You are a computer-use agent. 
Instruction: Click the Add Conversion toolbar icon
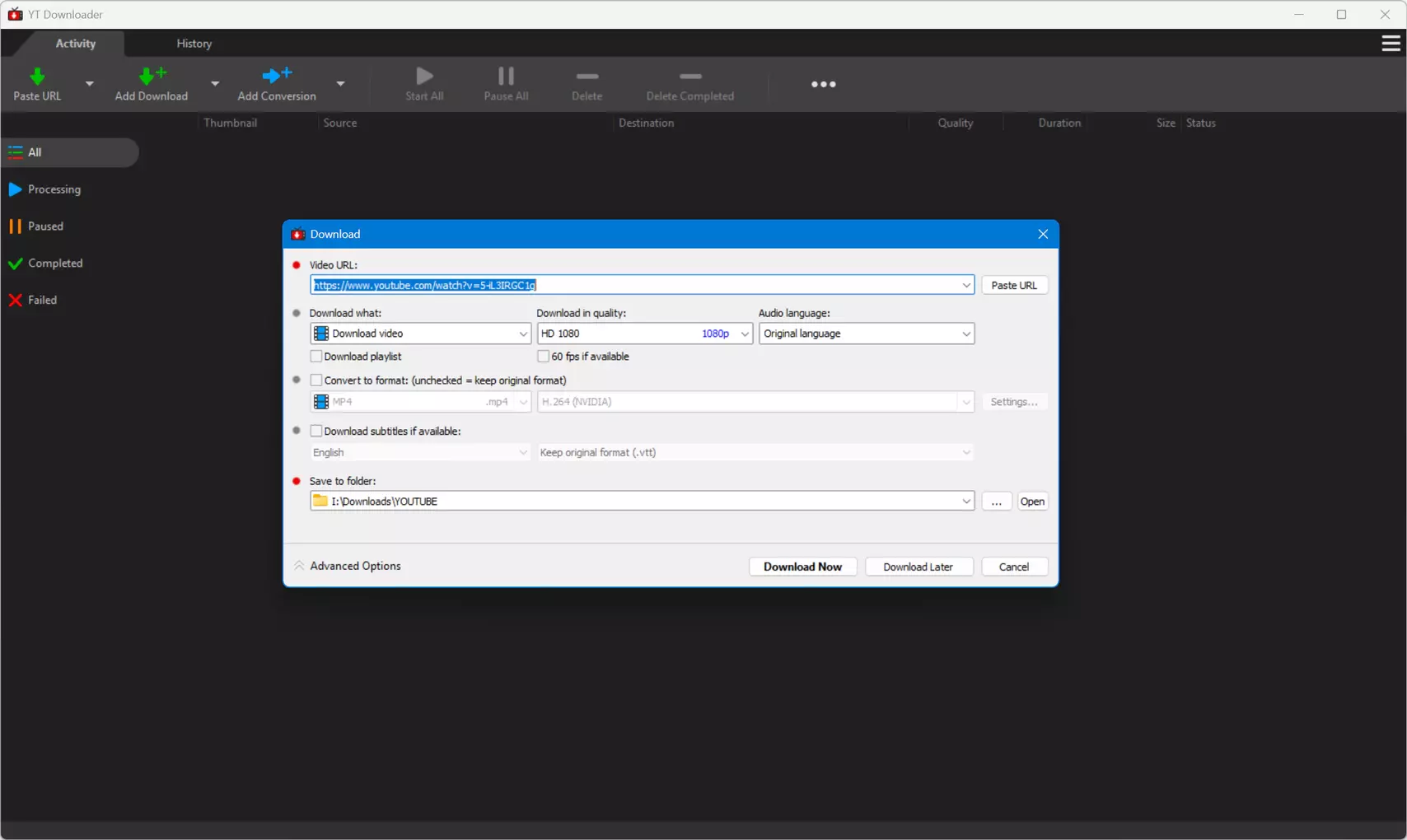coord(277,77)
